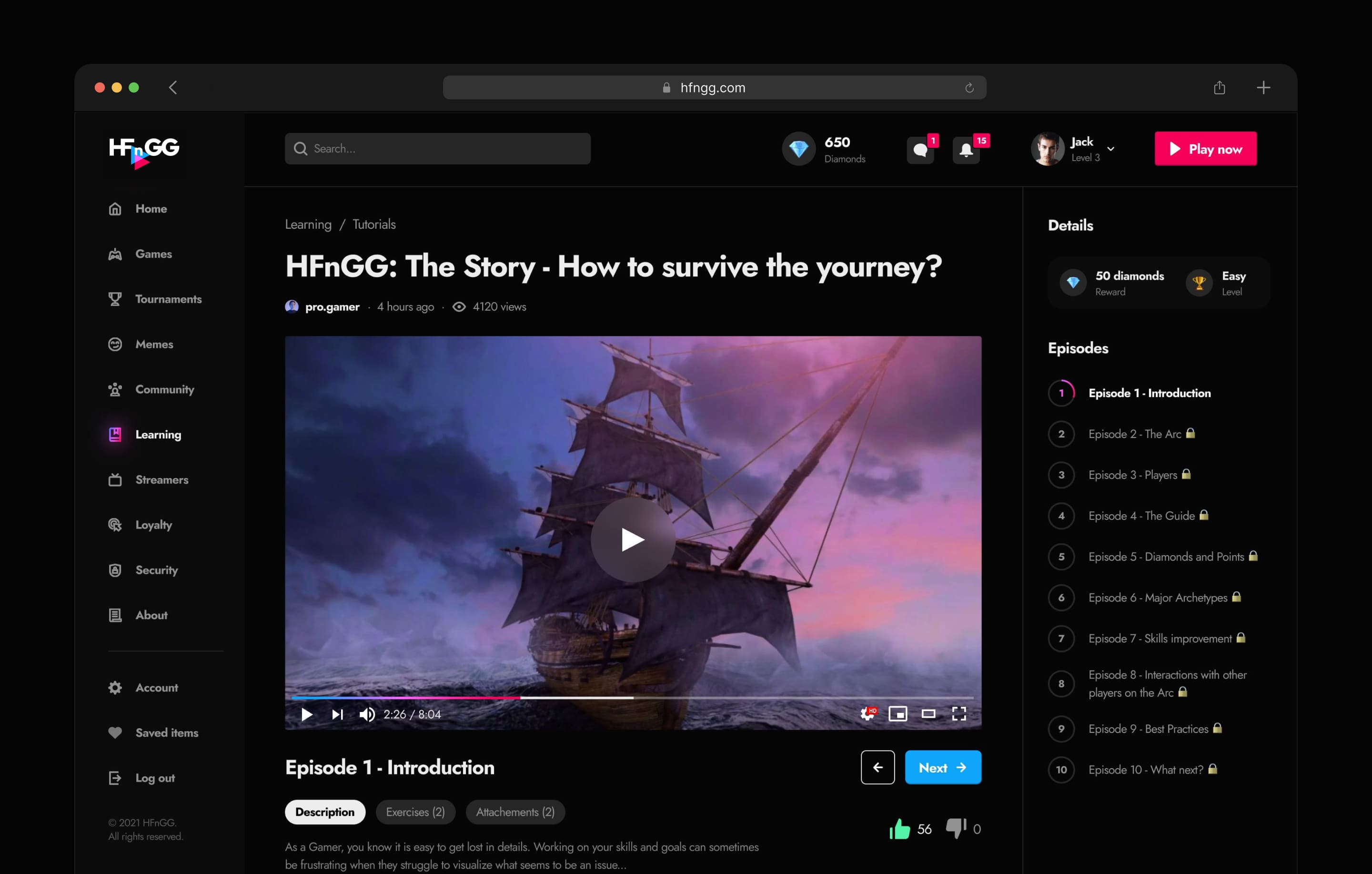Switch to the Exercises (2) tab

coord(415,812)
